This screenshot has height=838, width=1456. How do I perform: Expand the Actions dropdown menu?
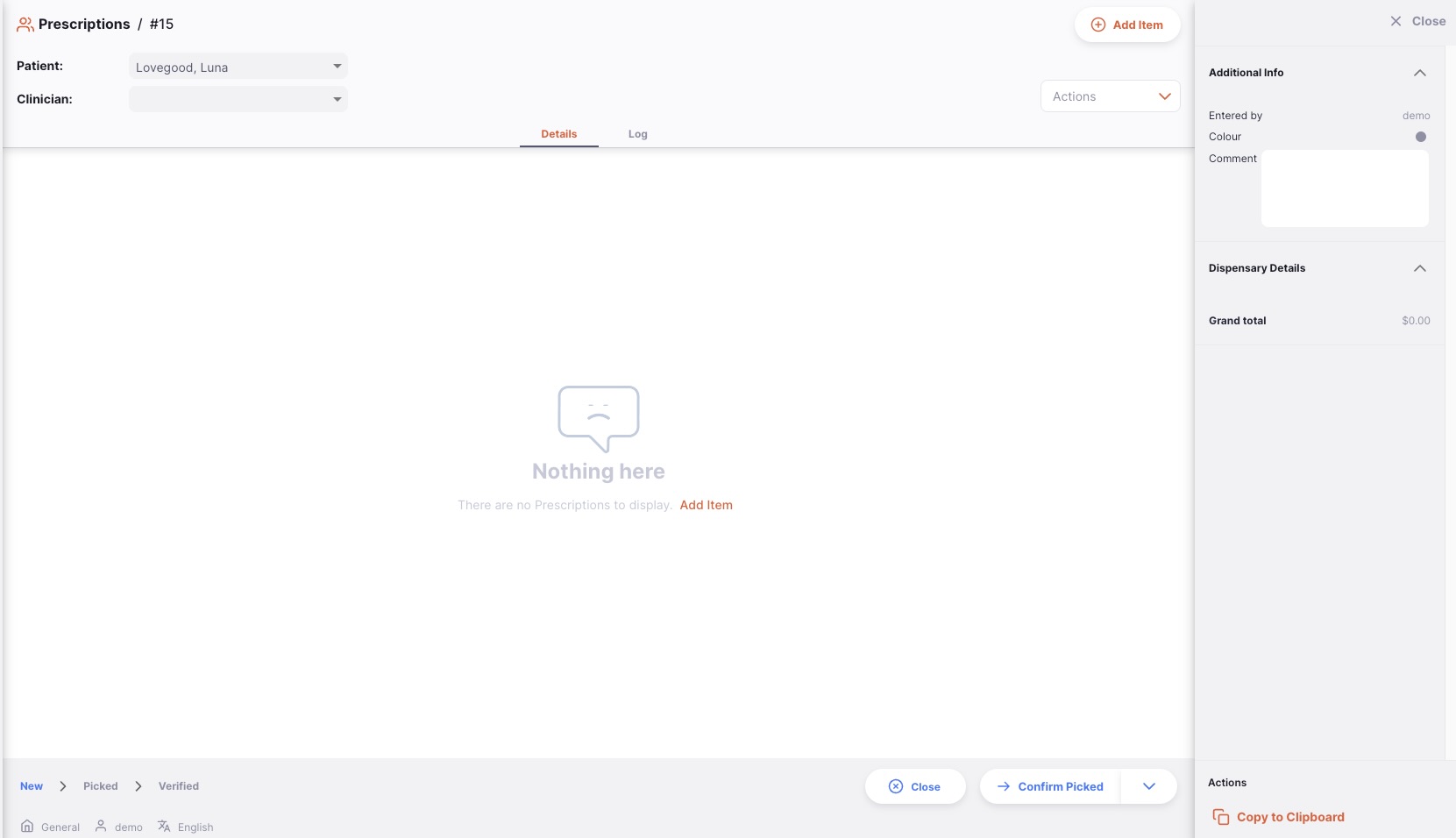(1110, 96)
